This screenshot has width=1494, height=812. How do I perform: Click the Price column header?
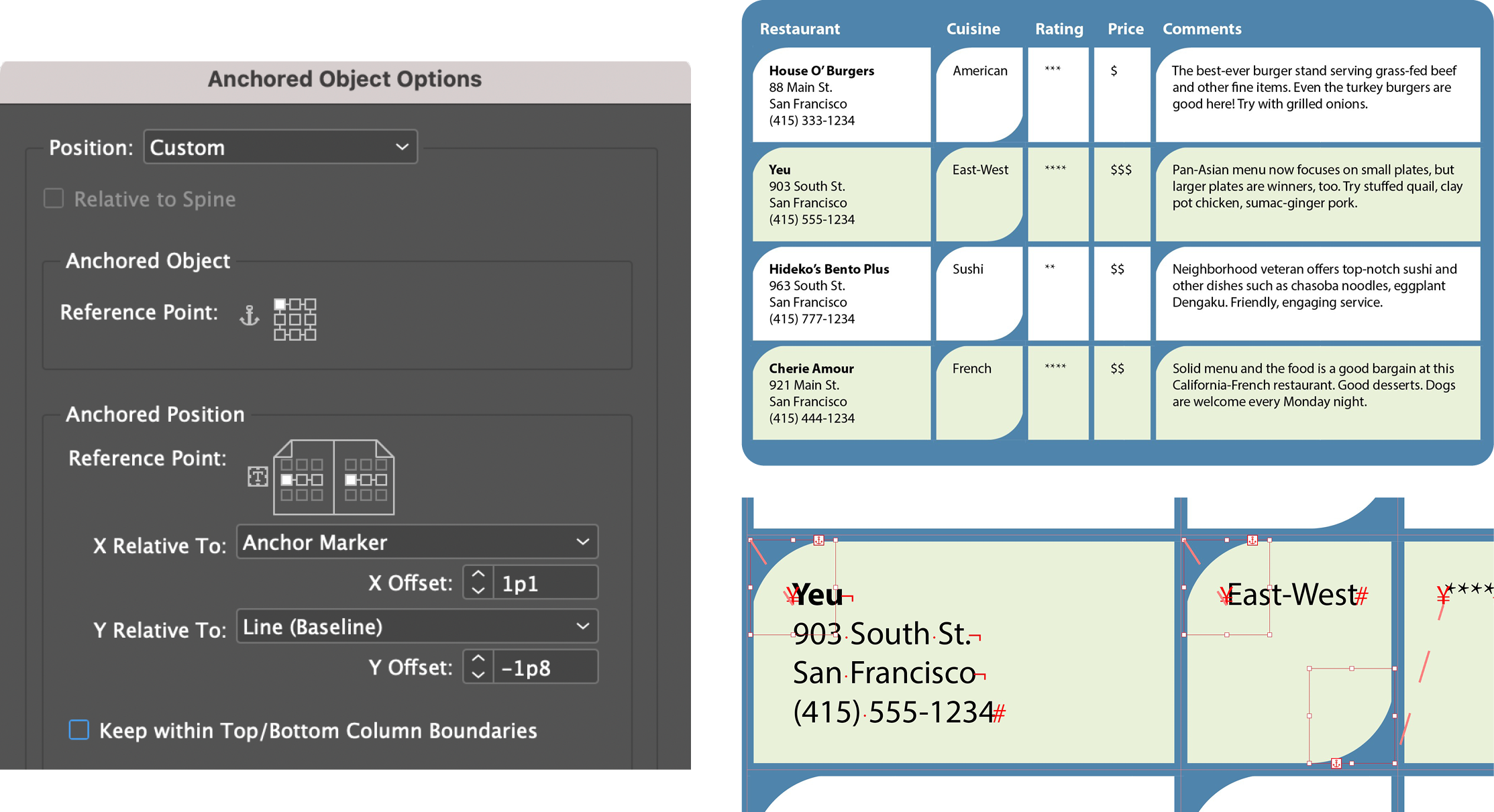(1126, 29)
